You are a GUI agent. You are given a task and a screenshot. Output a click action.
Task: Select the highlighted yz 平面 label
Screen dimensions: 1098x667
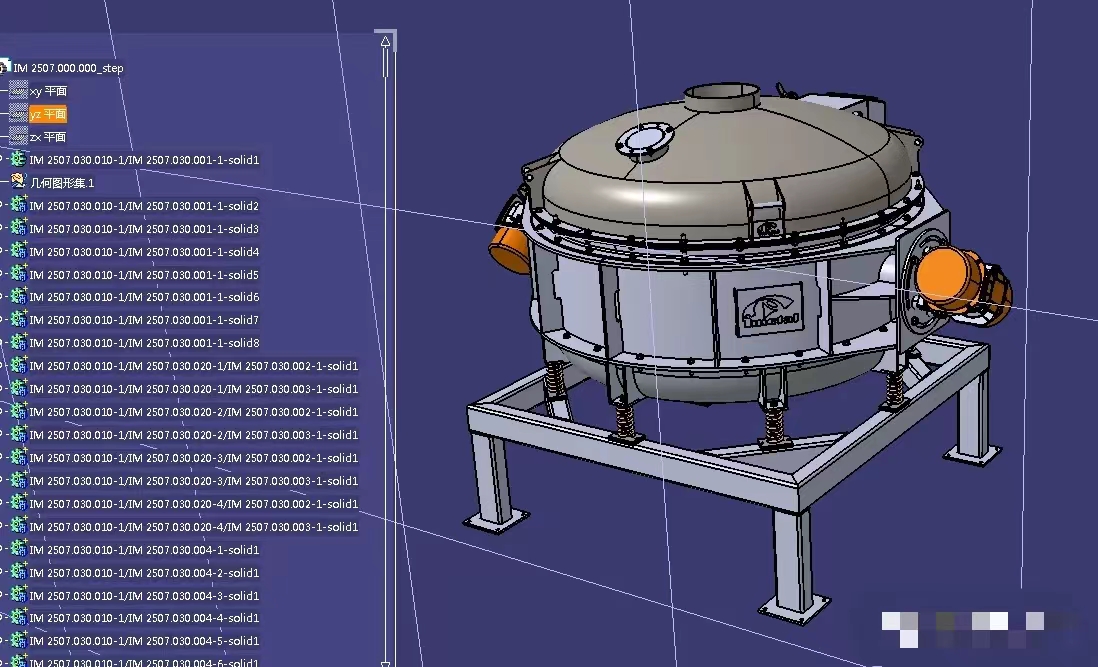[x=48, y=114]
